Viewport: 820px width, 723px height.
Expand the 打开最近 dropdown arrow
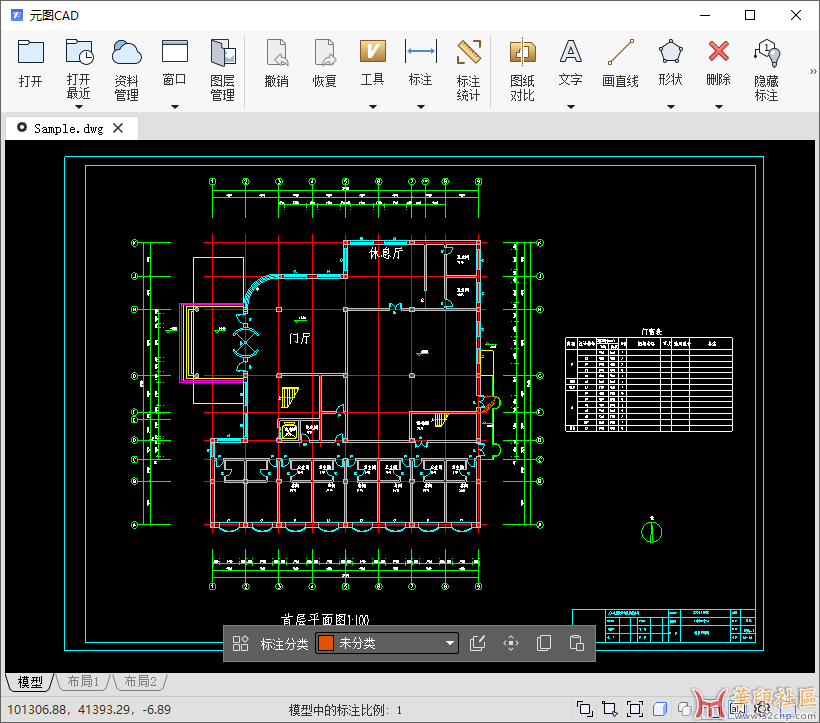tap(79, 107)
